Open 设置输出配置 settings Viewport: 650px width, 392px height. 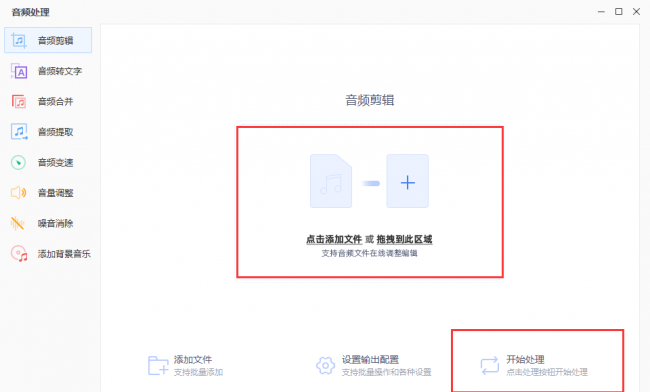pos(370,359)
